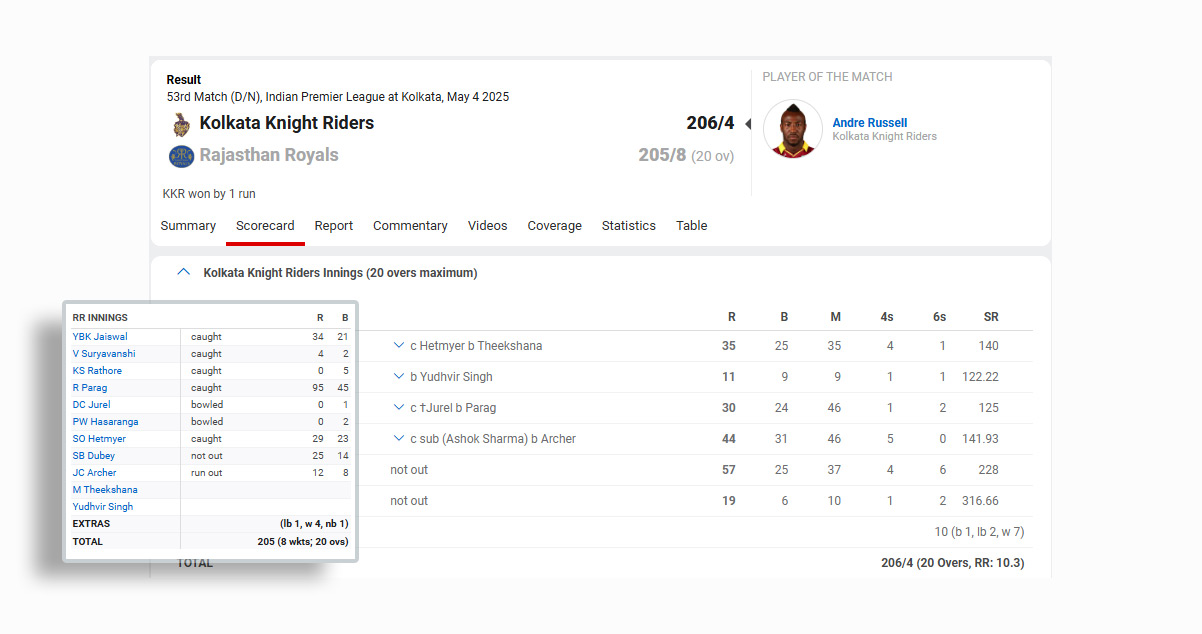Image resolution: width=1202 pixels, height=634 pixels.
Task: Click SO Hetmyer in RR innings list
Action: tap(99, 439)
